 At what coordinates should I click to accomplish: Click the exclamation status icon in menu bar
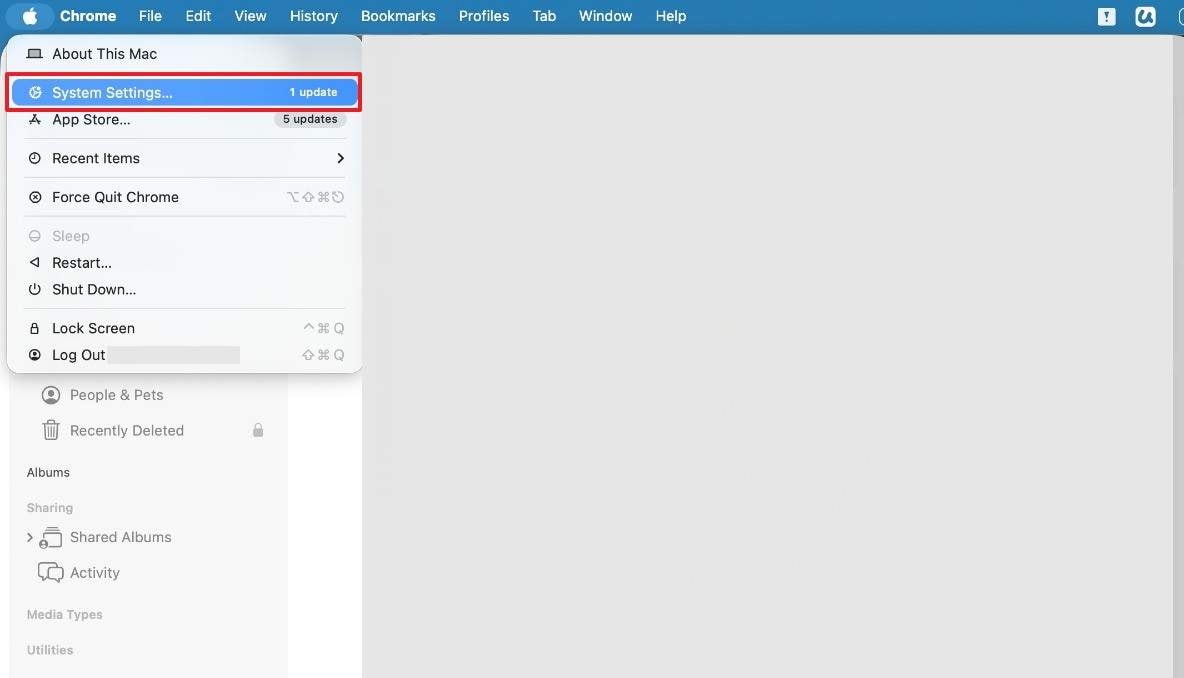(1106, 16)
